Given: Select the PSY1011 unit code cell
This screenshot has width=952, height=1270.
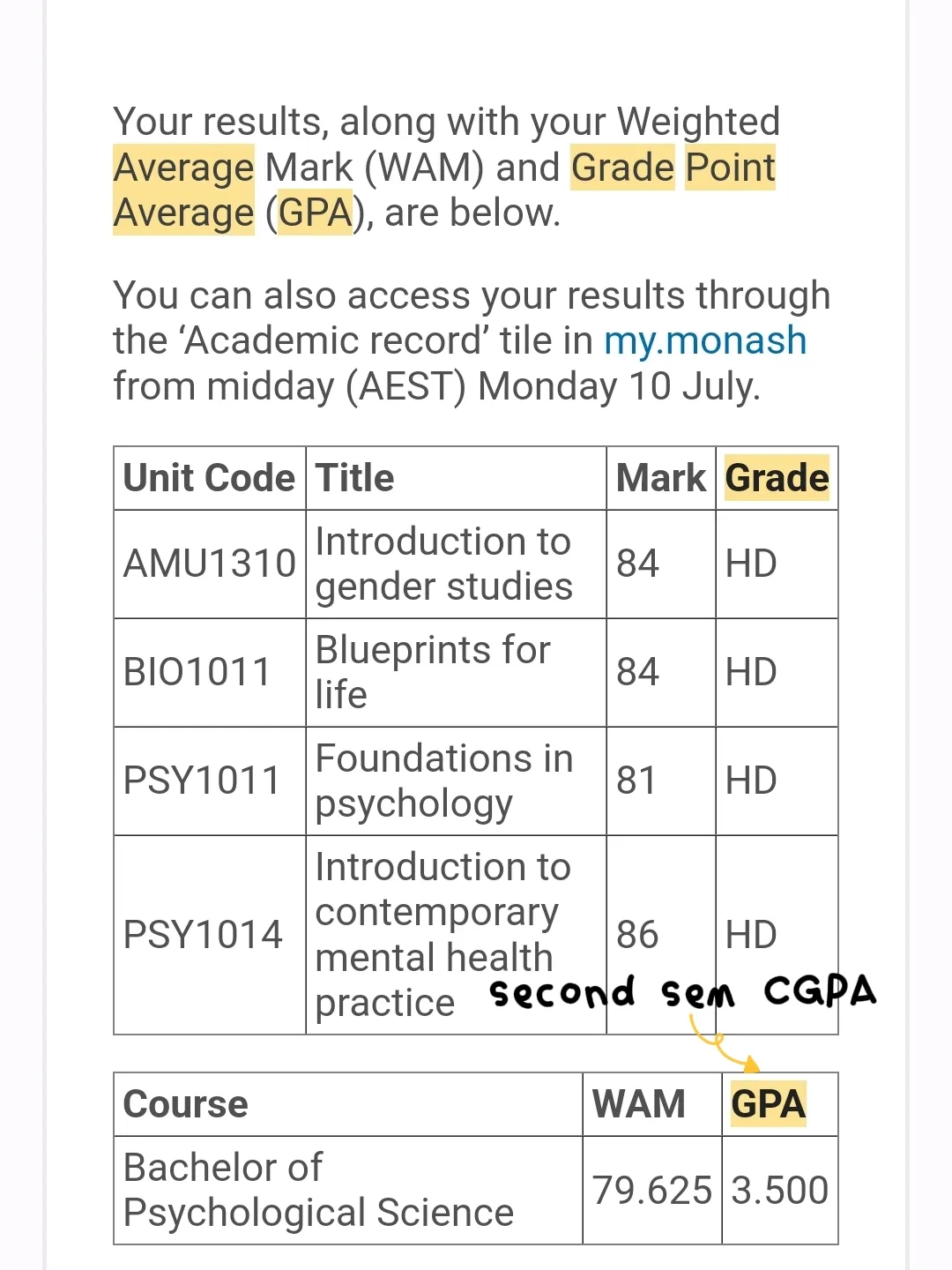Looking at the screenshot, I should click(x=210, y=781).
